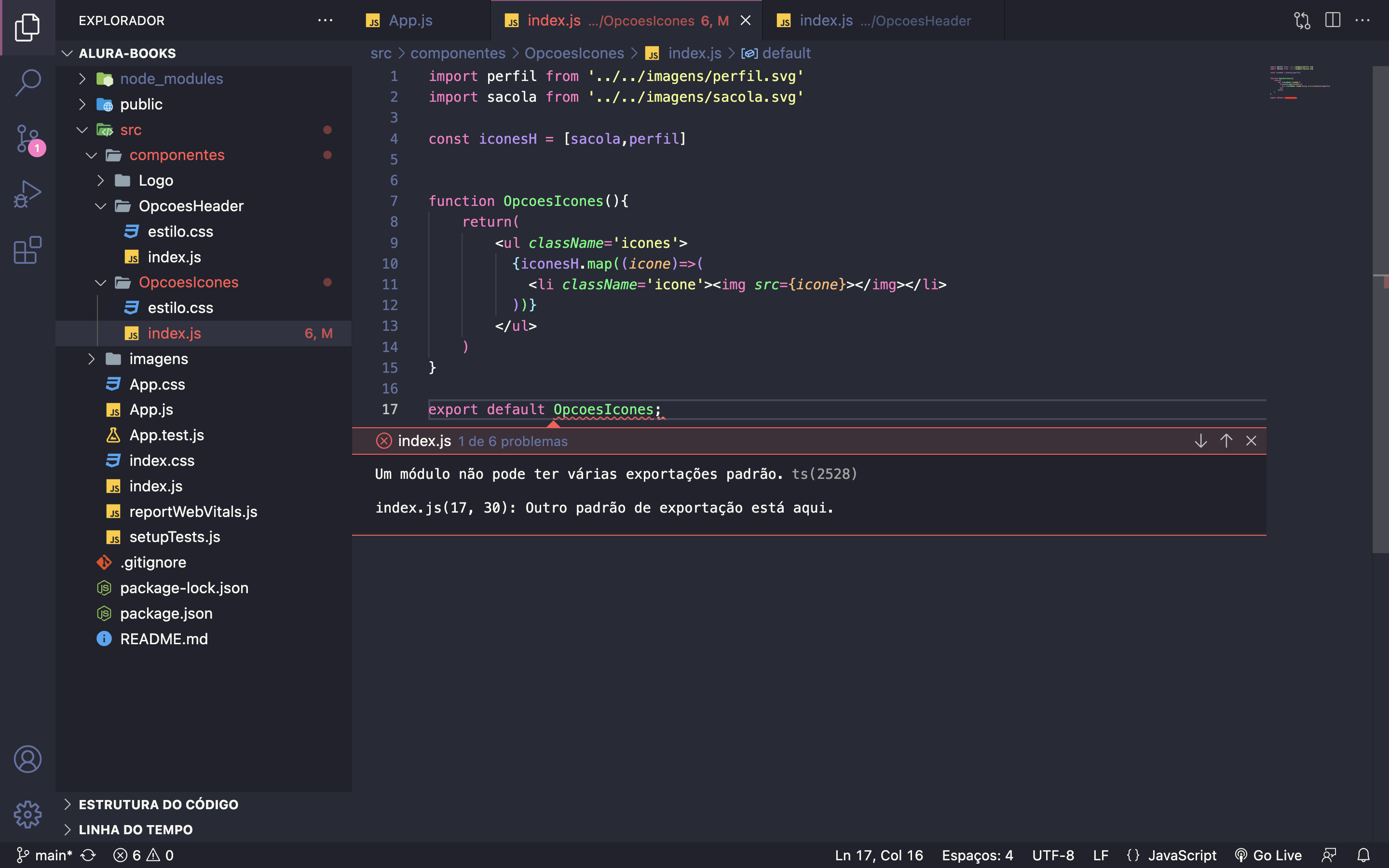
Task: Click line number 10 in gutter
Action: [x=390, y=263]
